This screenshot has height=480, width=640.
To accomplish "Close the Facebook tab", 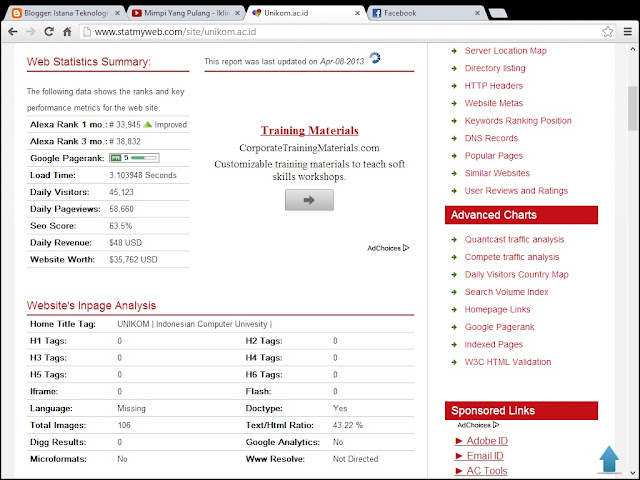I will tap(477, 13).
